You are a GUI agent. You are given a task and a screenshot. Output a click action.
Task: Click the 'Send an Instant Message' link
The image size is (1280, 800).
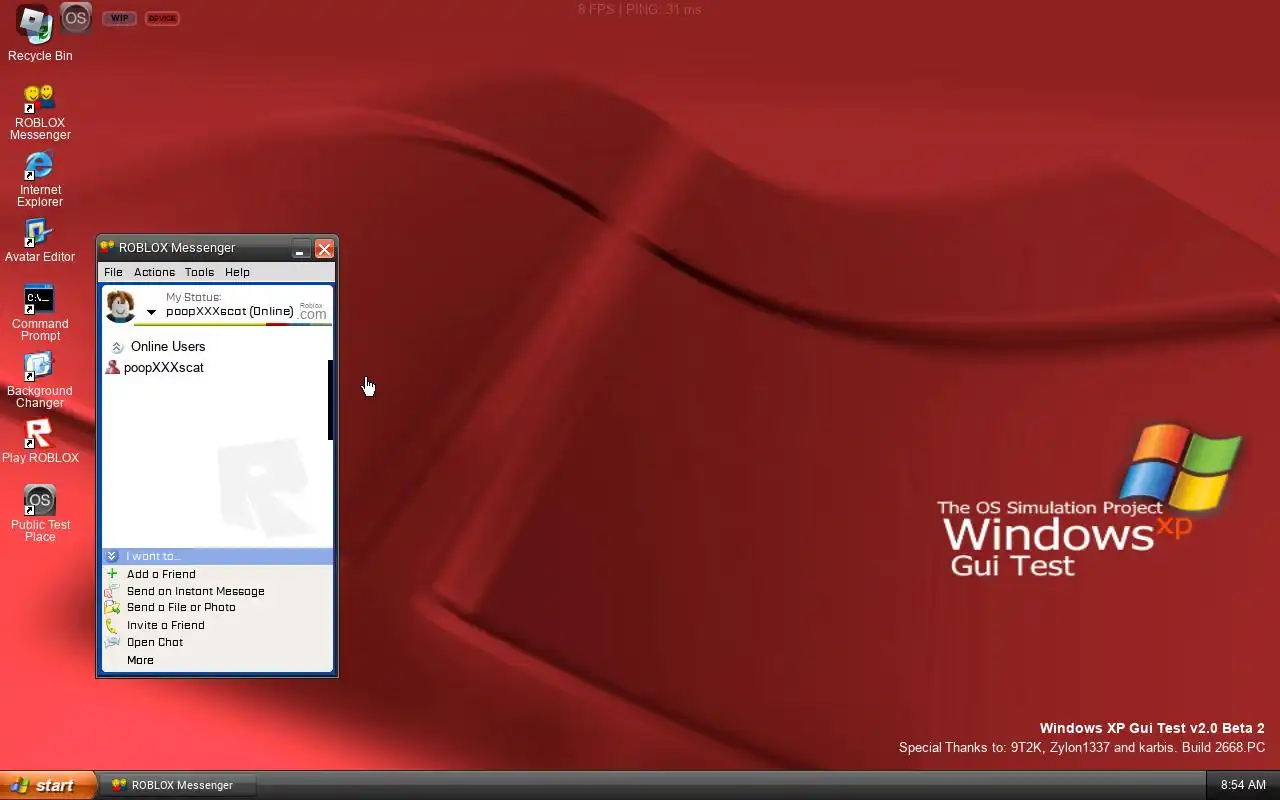tap(196, 591)
